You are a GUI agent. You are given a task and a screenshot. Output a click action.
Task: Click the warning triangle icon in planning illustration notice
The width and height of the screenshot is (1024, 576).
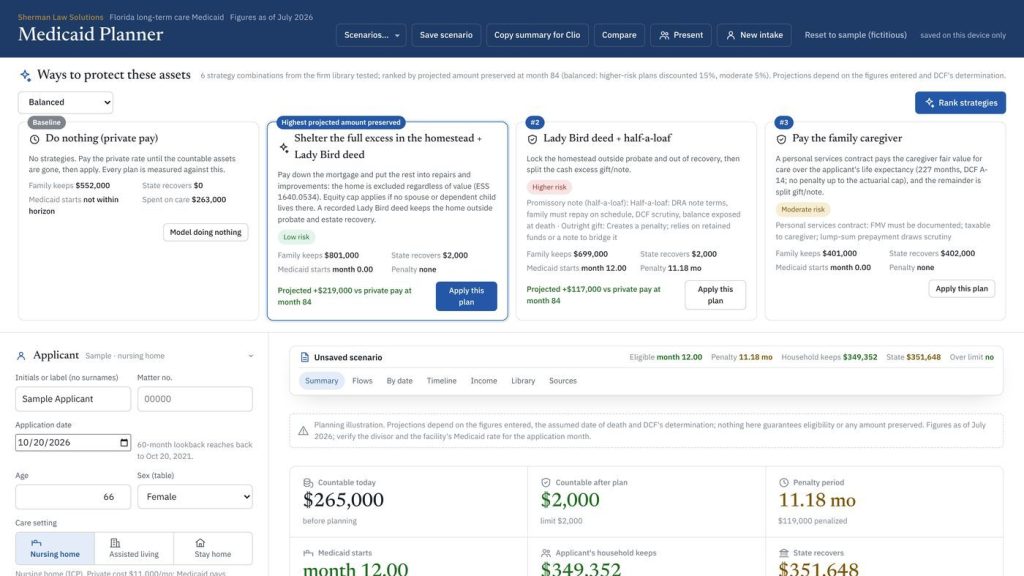[303, 430]
